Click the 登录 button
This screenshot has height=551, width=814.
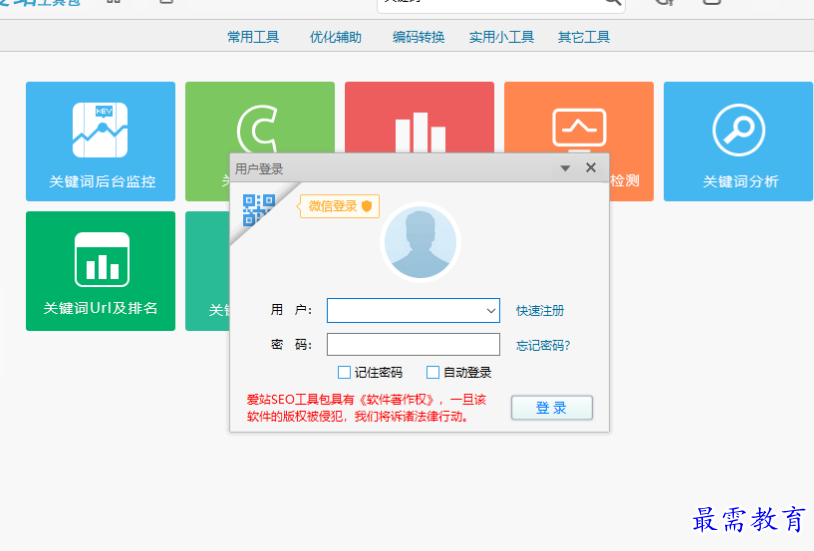pos(552,408)
